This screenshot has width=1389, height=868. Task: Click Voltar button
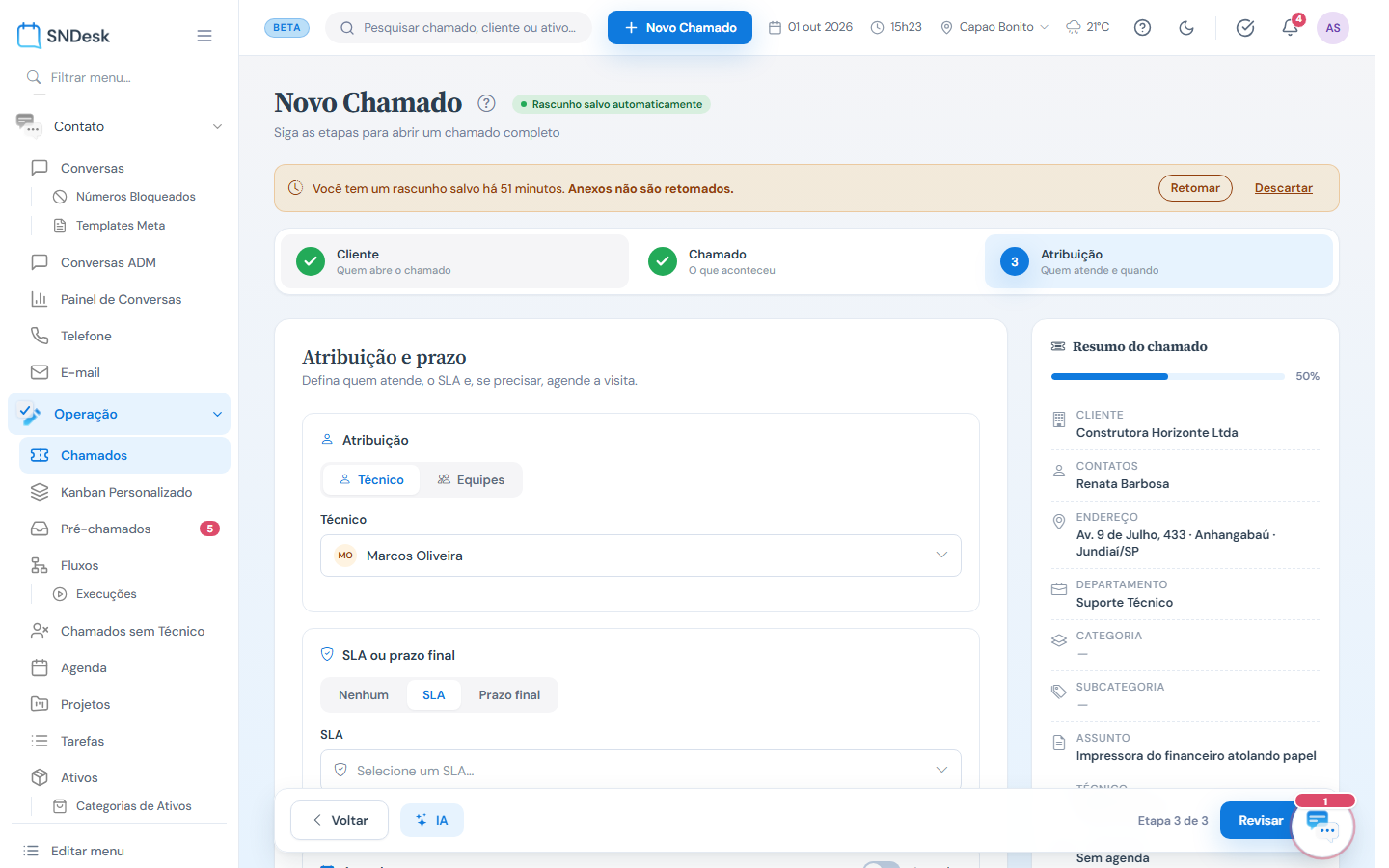point(340,820)
